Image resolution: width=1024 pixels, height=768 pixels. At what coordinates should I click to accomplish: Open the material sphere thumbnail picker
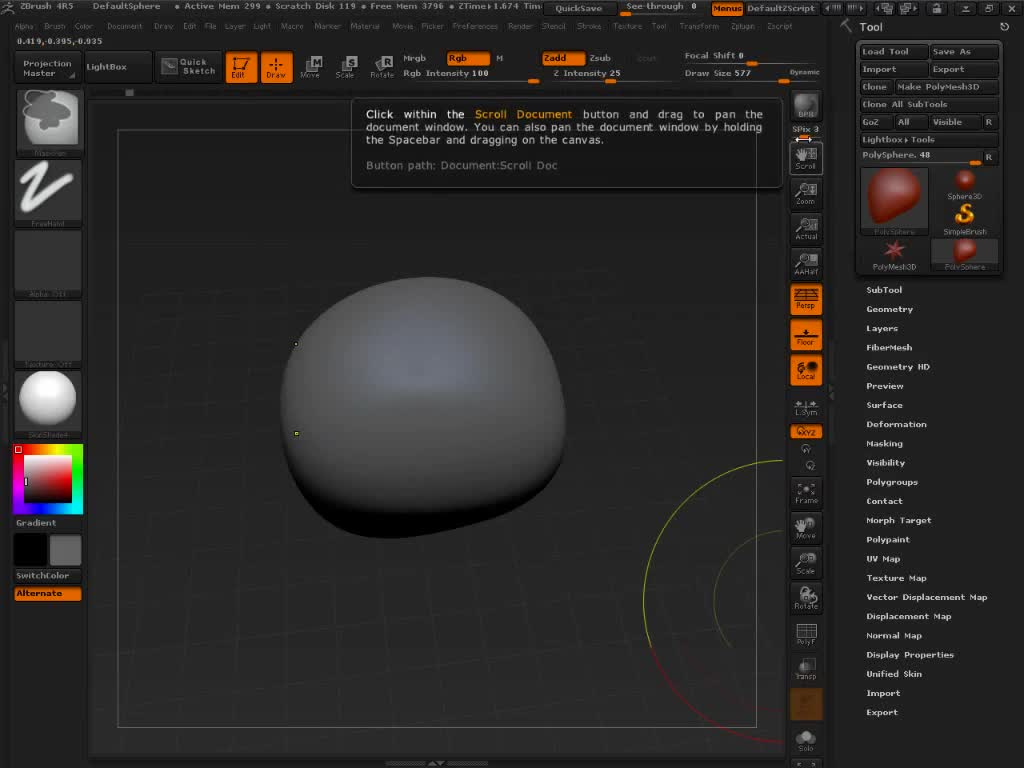[48, 404]
